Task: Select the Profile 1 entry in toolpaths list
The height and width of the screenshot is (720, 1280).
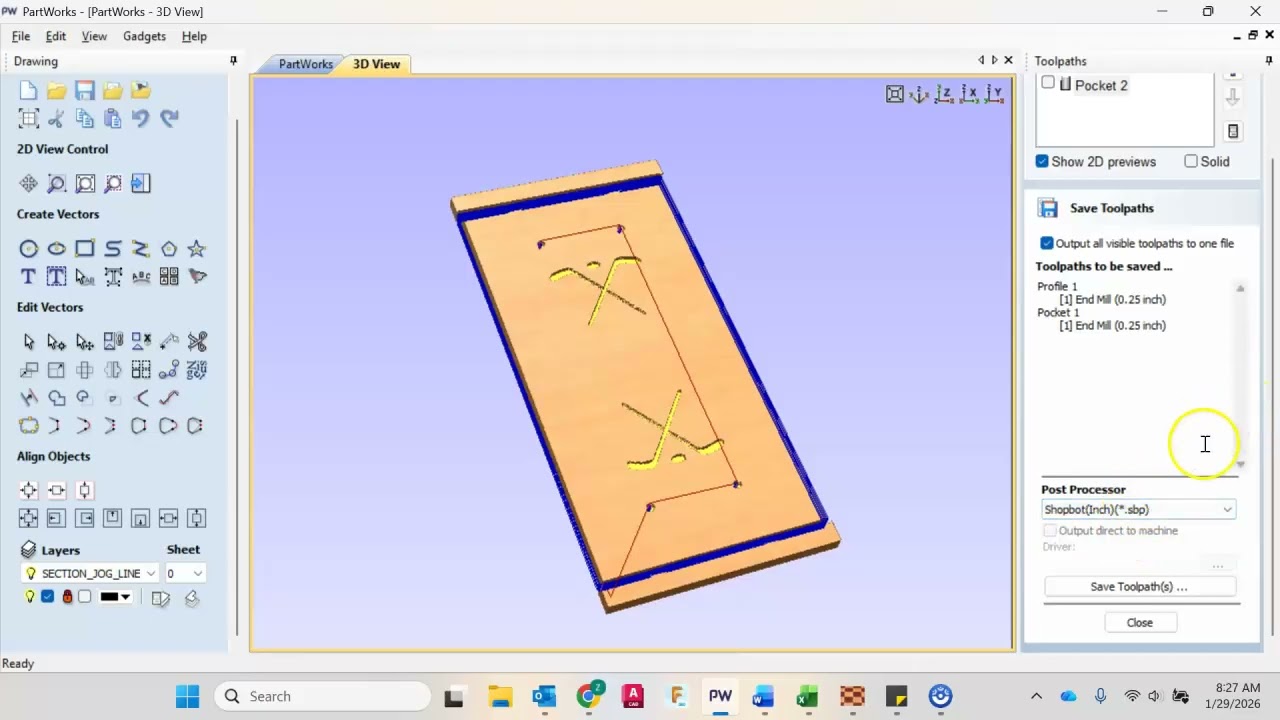Action: click(1057, 287)
